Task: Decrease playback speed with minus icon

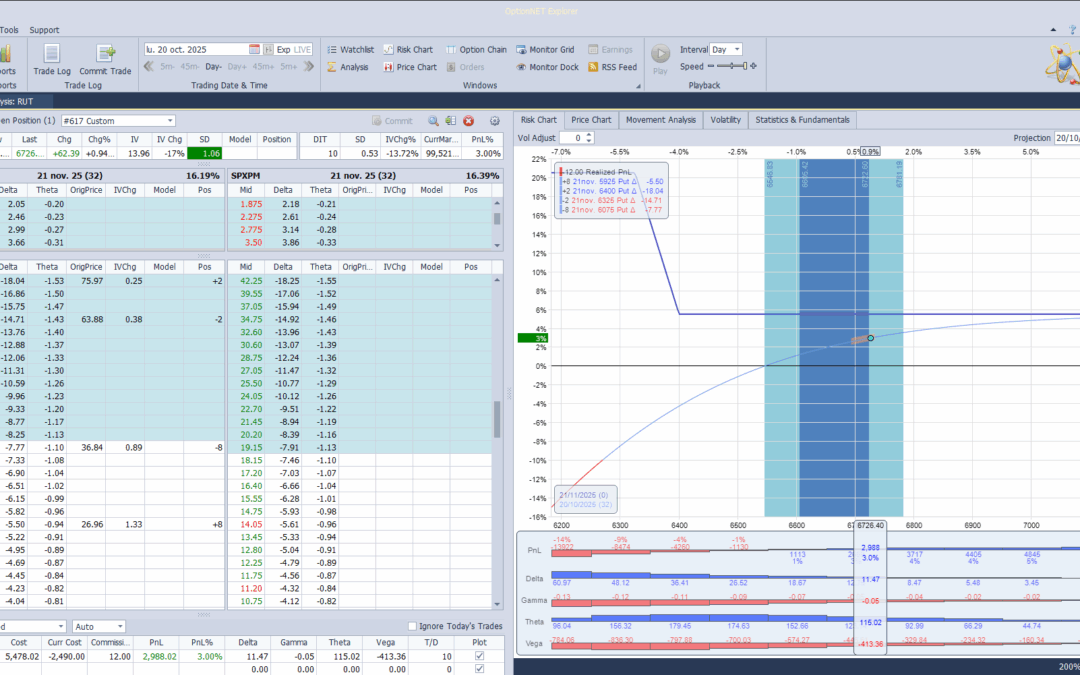Action: pyautogui.click(x=711, y=66)
